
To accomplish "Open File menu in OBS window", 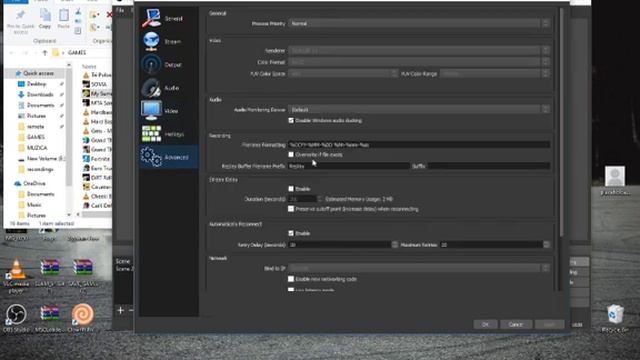I will tap(120, 10).
